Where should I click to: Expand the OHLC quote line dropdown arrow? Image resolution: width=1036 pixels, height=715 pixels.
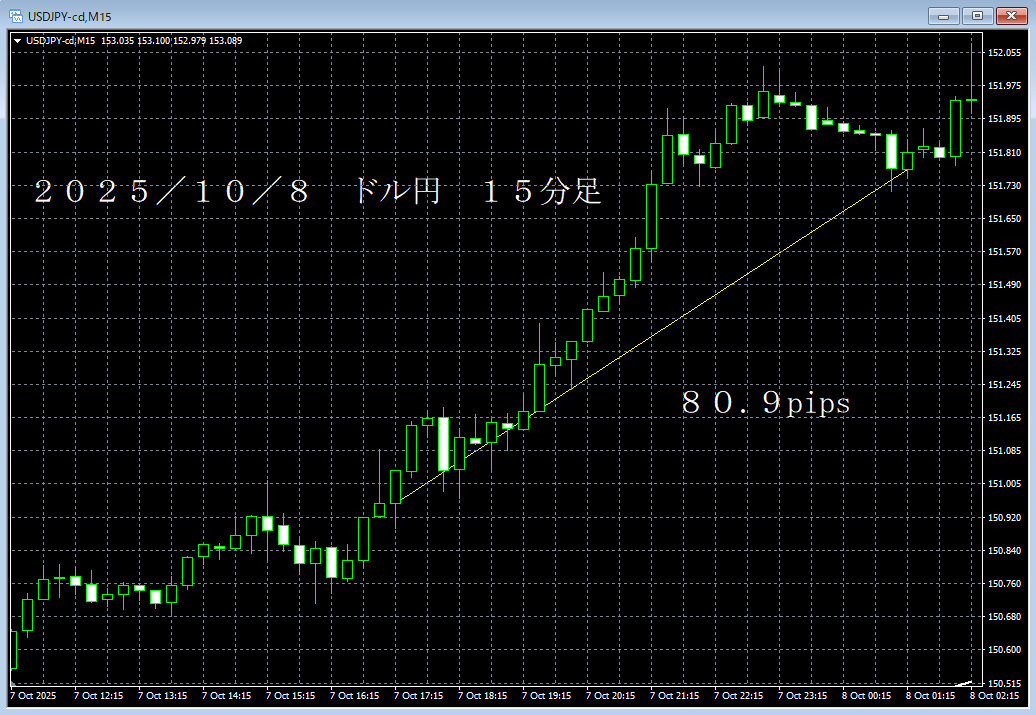pyautogui.click(x=16, y=41)
